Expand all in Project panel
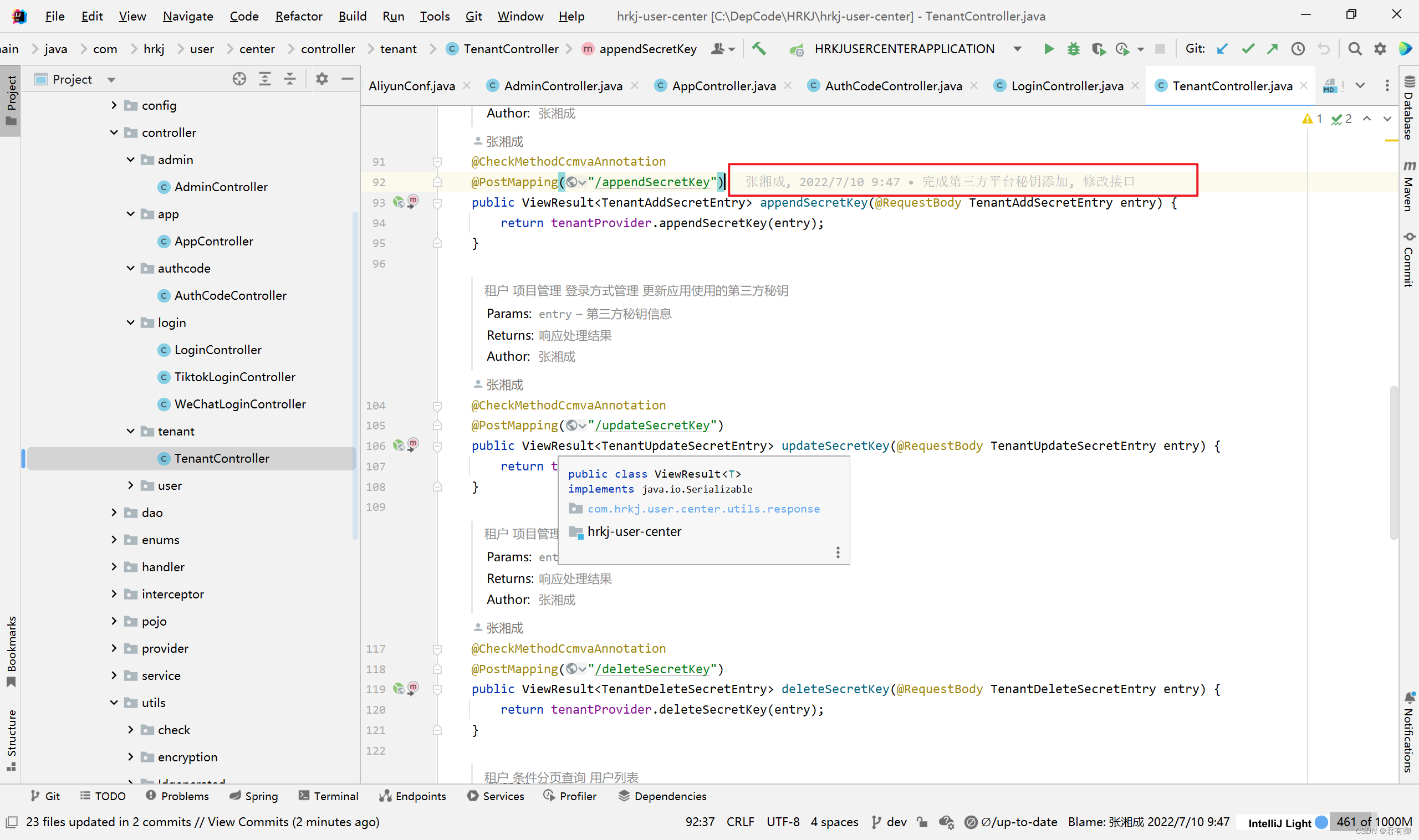Screen dimensions: 1419x840 [x=264, y=79]
